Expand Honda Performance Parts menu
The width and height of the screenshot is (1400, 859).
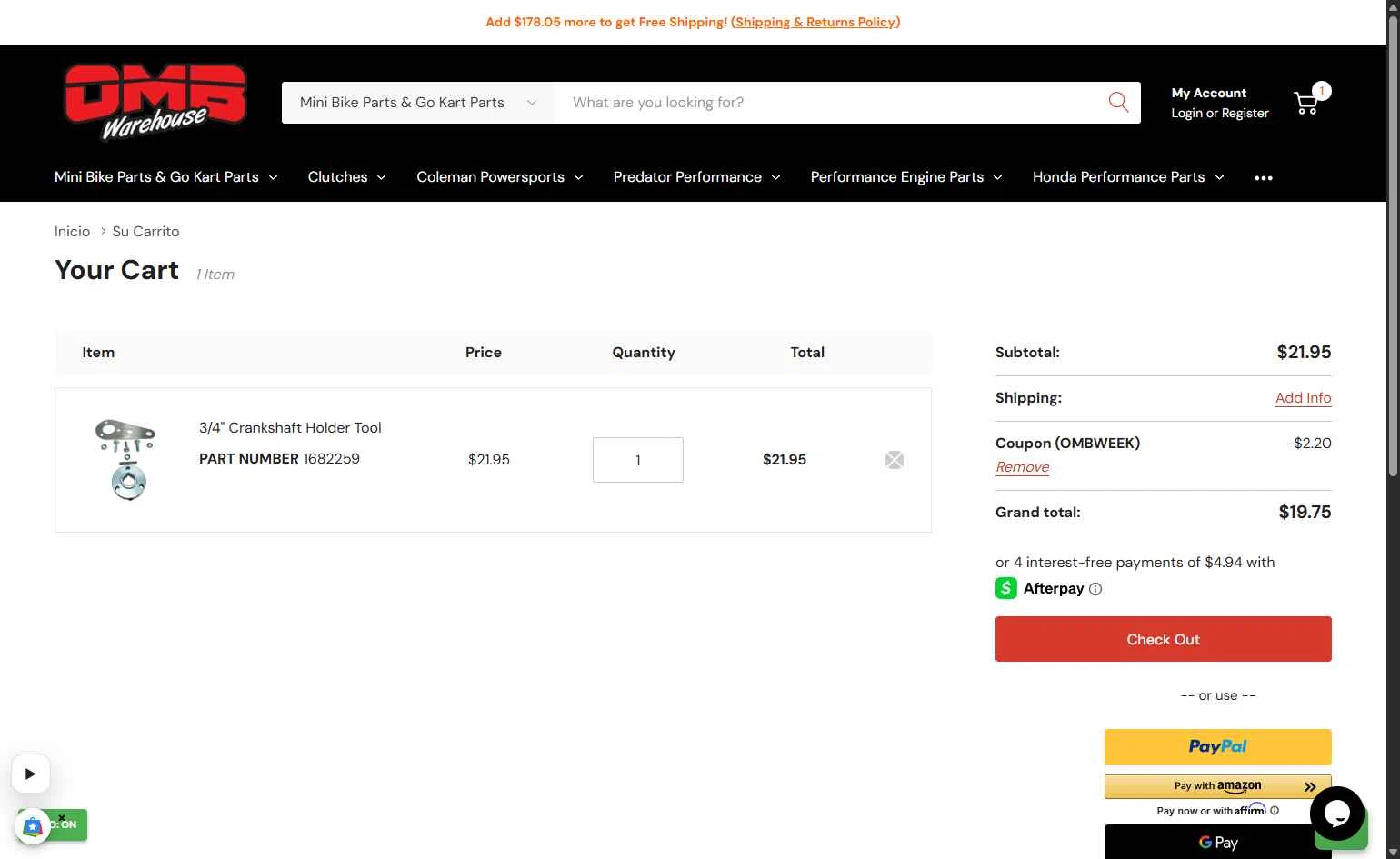click(1128, 177)
